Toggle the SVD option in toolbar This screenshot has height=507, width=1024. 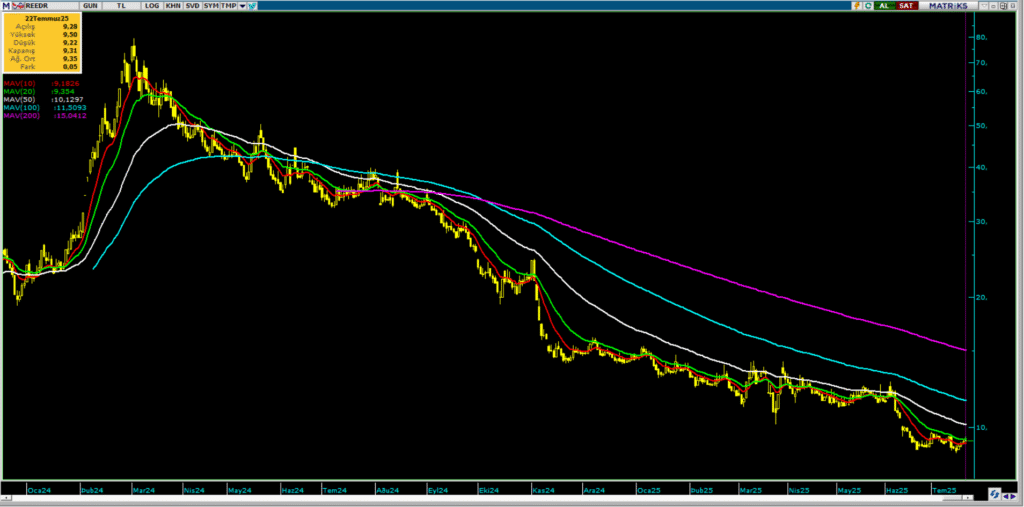(191, 6)
